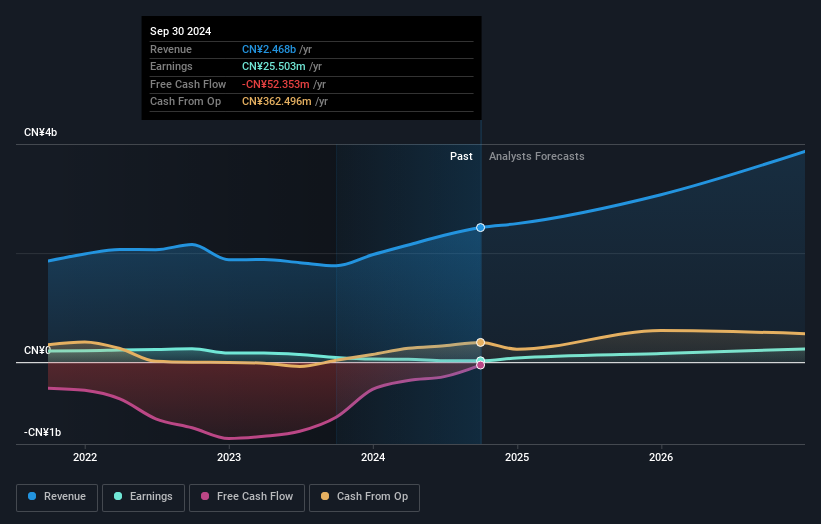Screen dimensions: 821x524
Task: Click the 2025 x-axis label
Action: tap(517, 457)
